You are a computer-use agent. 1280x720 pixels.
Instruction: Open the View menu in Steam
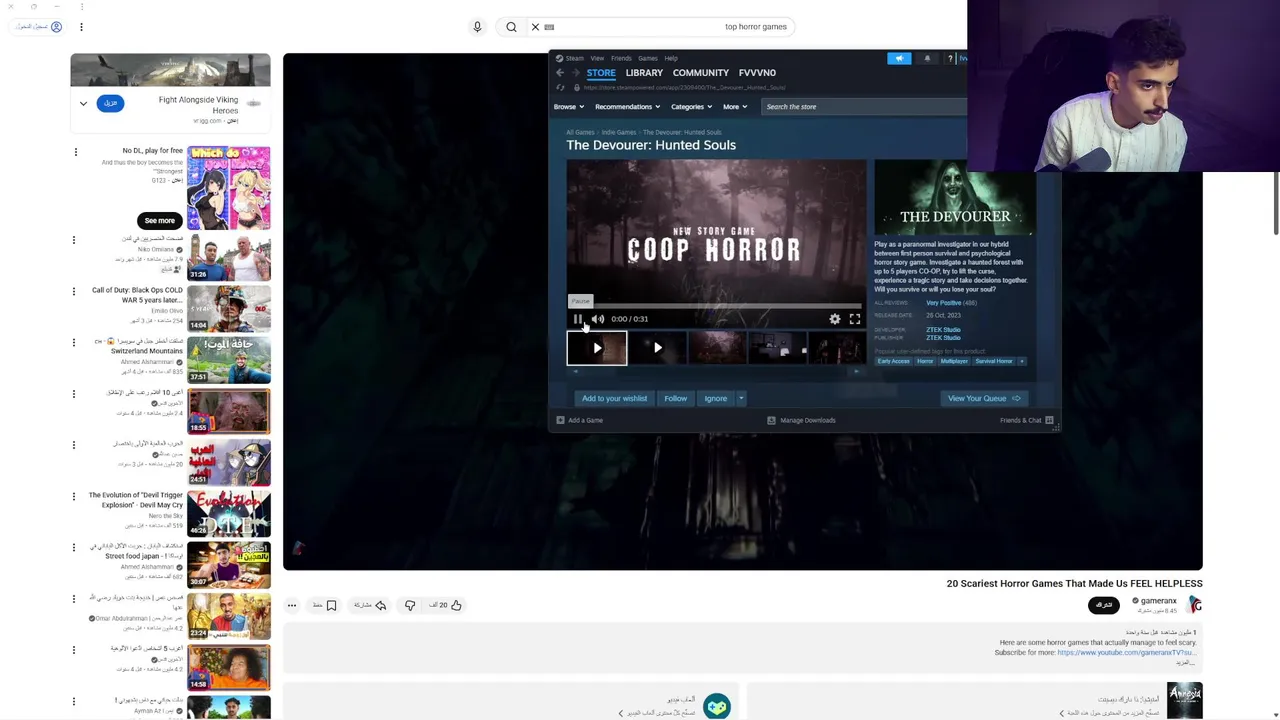pos(597,58)
